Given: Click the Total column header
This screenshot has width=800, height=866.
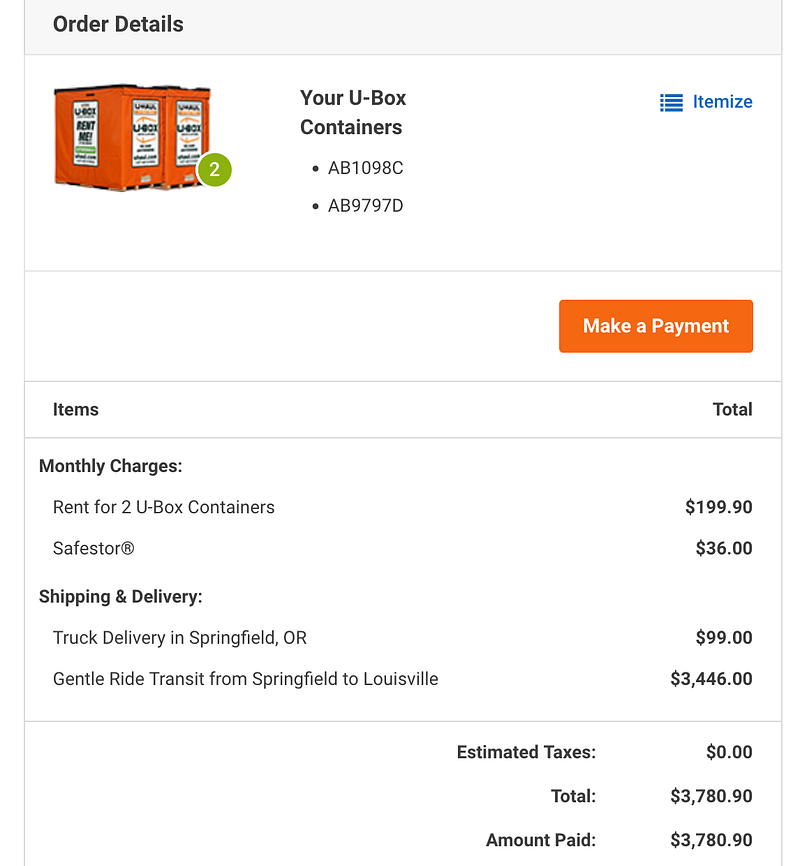Looking at the screenshot, I should pos(732,409).
